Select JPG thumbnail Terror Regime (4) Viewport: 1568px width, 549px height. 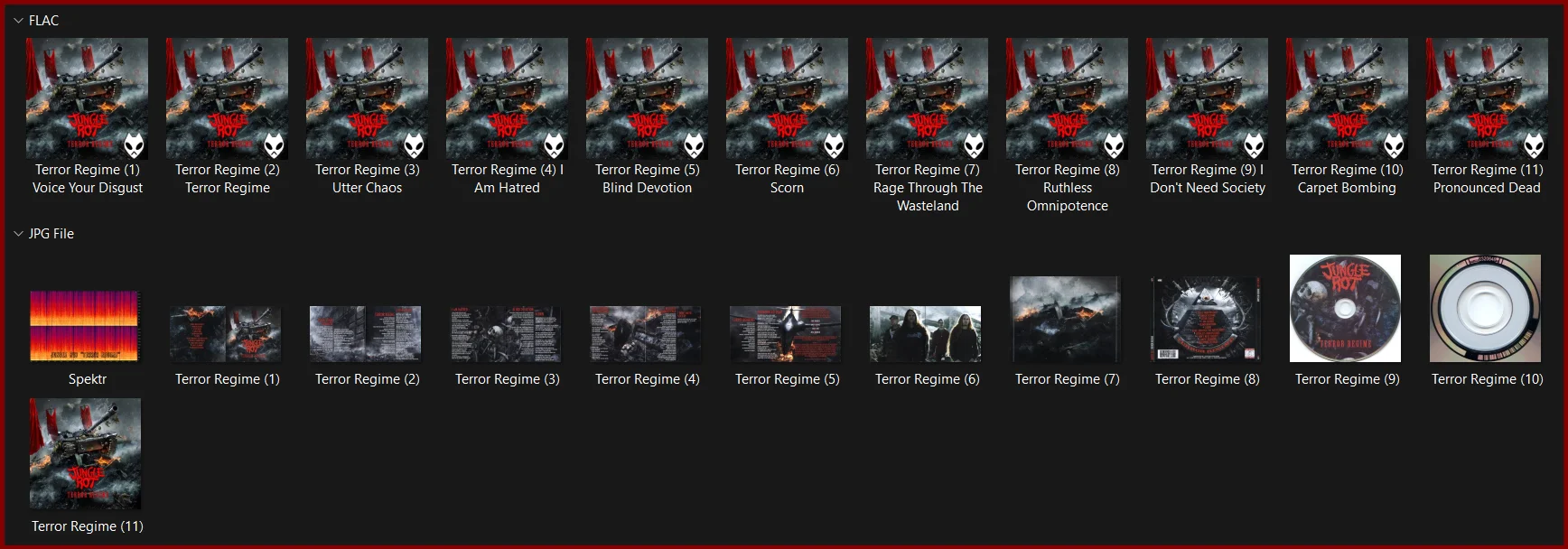(646, 334)
